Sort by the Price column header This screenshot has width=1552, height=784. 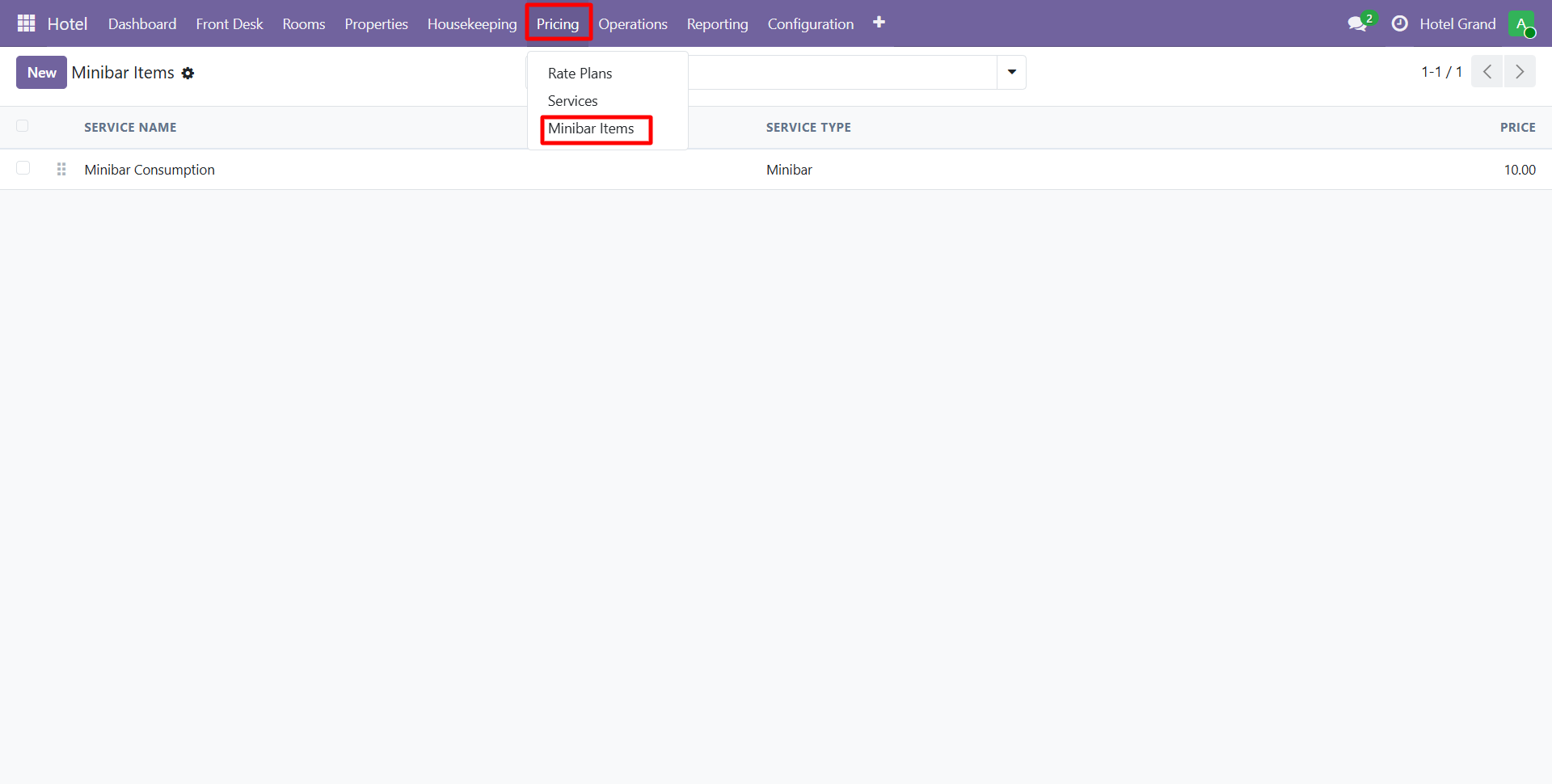pyautogui.click(x=1517, y=128)
